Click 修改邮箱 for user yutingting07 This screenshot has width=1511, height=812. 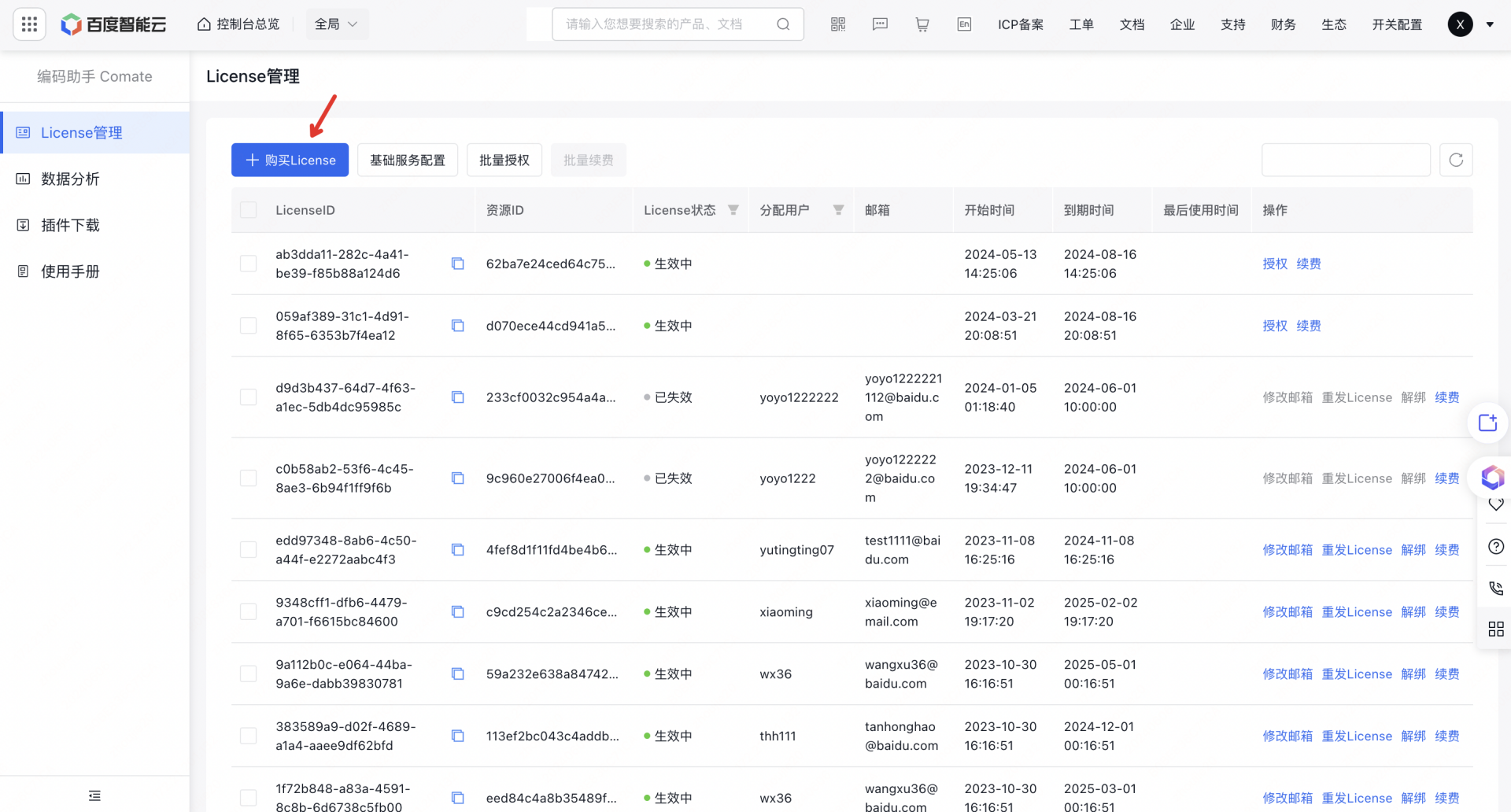coord(1287,550)
